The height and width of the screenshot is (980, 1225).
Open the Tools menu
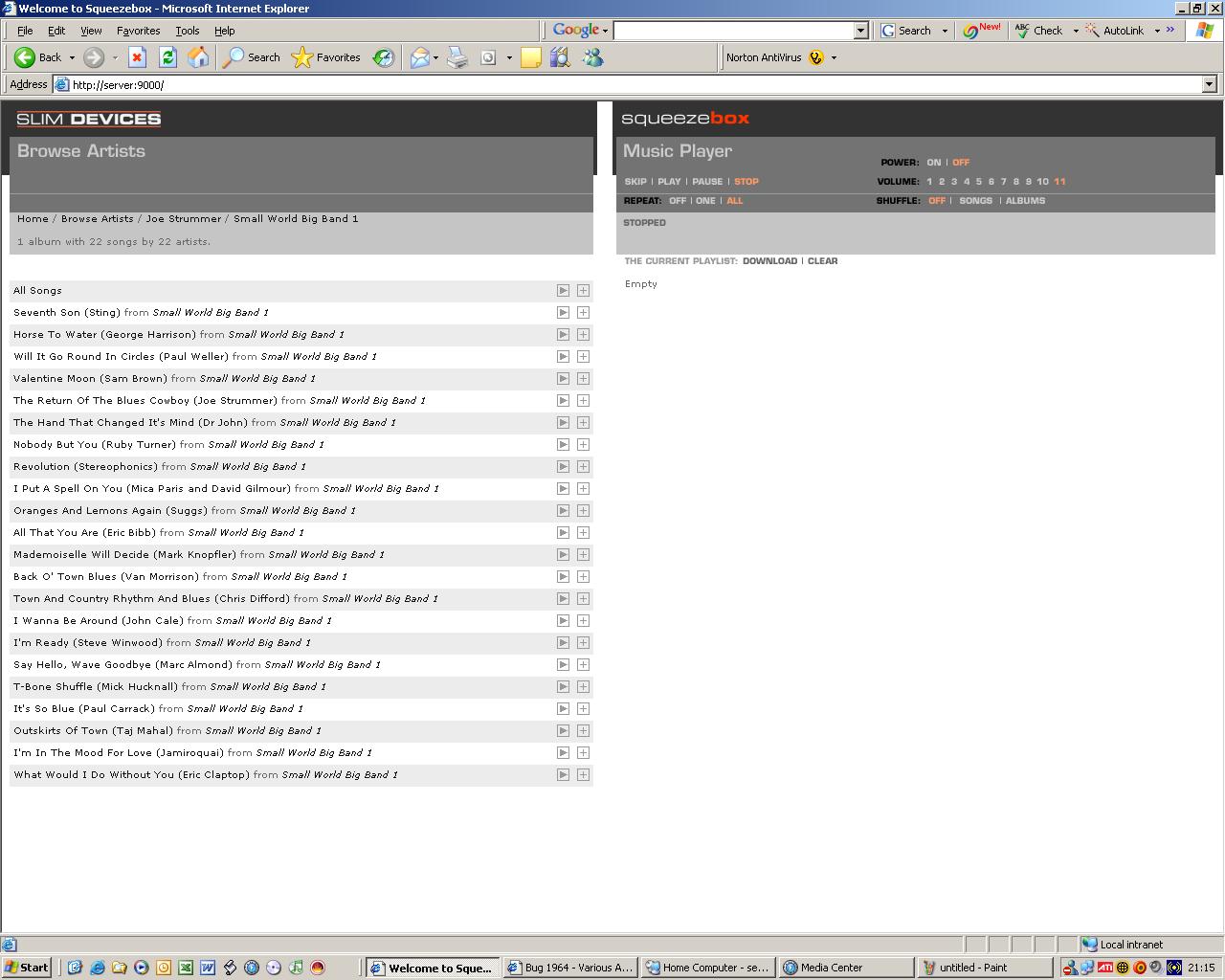tap(187, 31)
